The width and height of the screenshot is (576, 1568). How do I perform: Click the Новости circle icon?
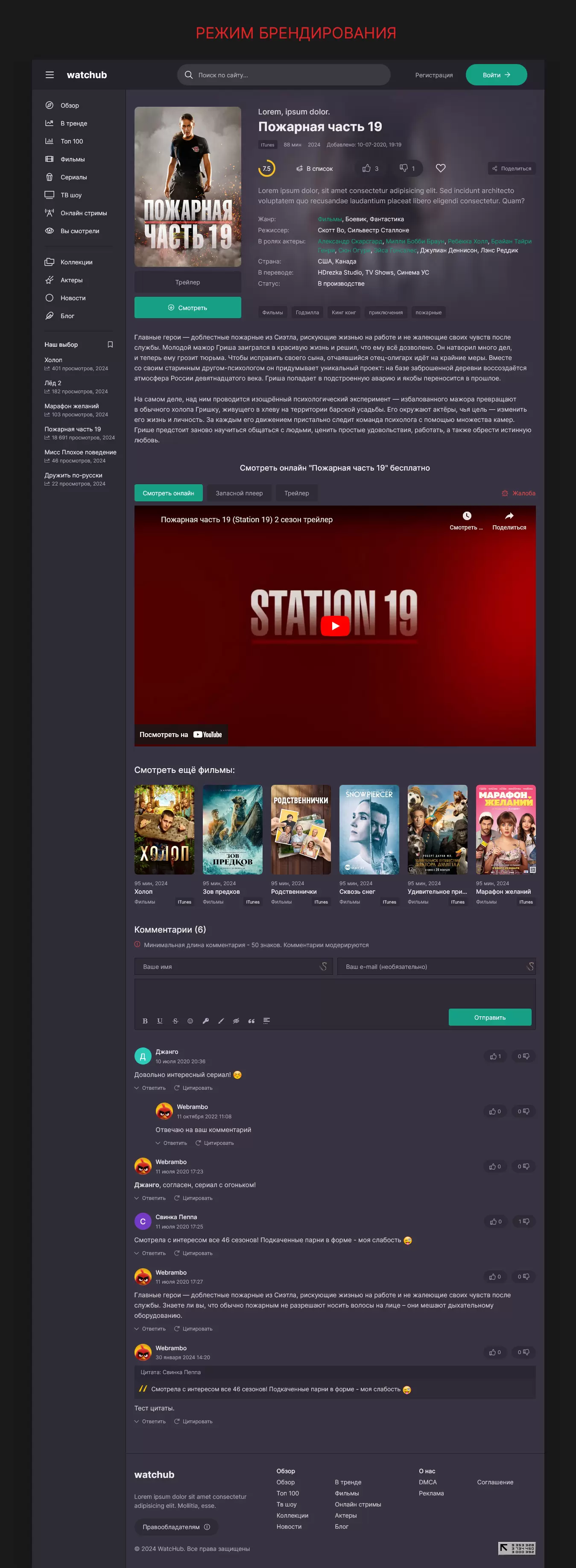click(50, 298)
